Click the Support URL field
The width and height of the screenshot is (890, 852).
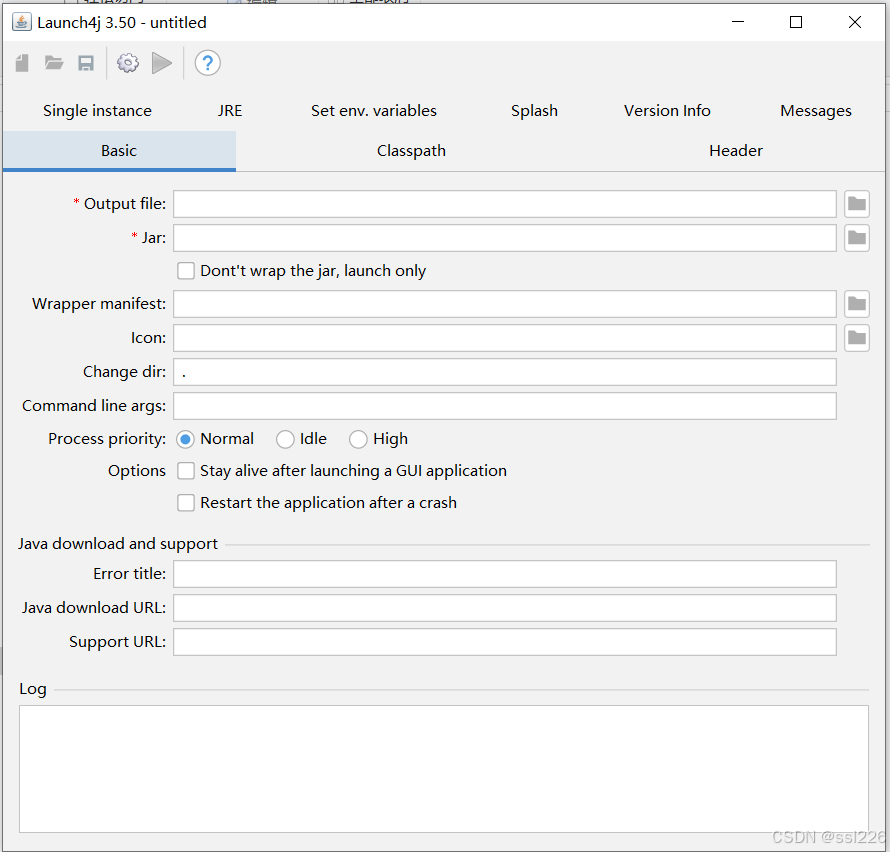pyautogui.click(x=505, y=642)
